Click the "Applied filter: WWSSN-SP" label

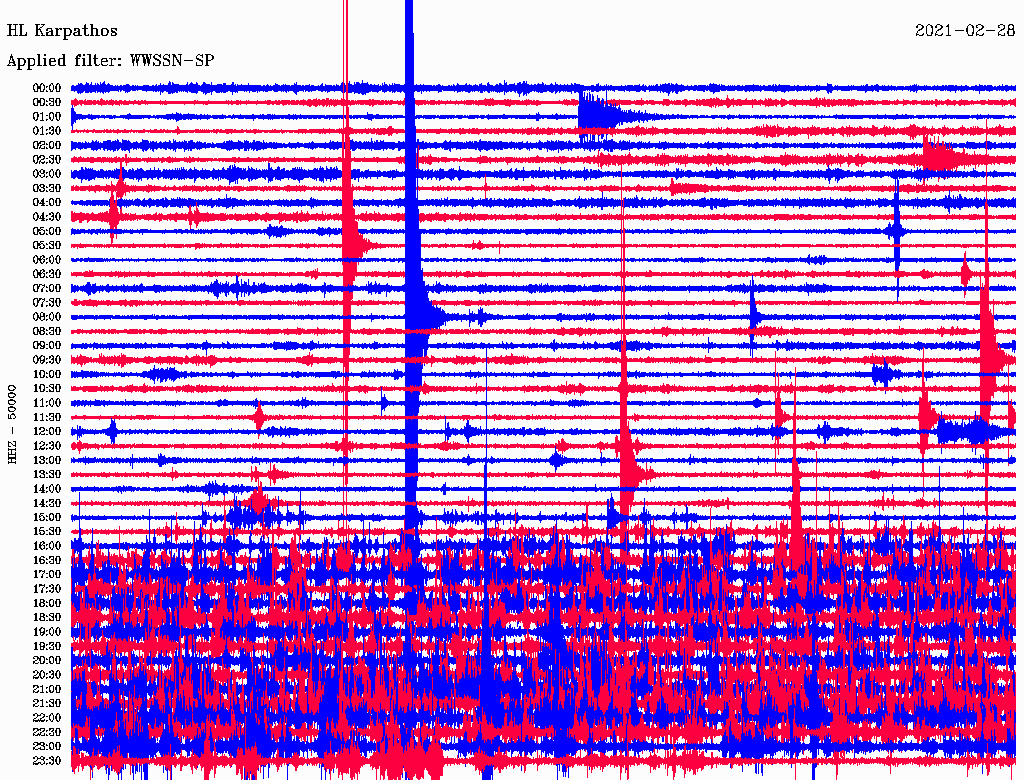click(x=110, y=61)
